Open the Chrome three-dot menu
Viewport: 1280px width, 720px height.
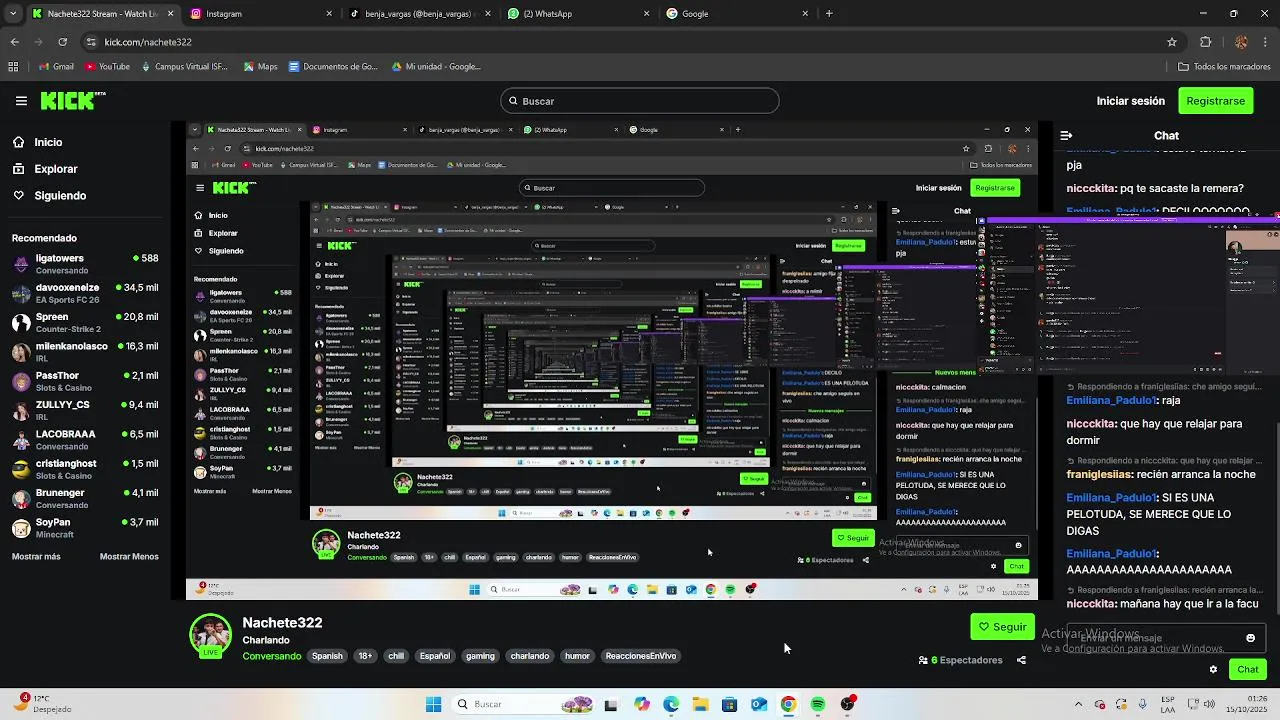[x=1266, y=42]
